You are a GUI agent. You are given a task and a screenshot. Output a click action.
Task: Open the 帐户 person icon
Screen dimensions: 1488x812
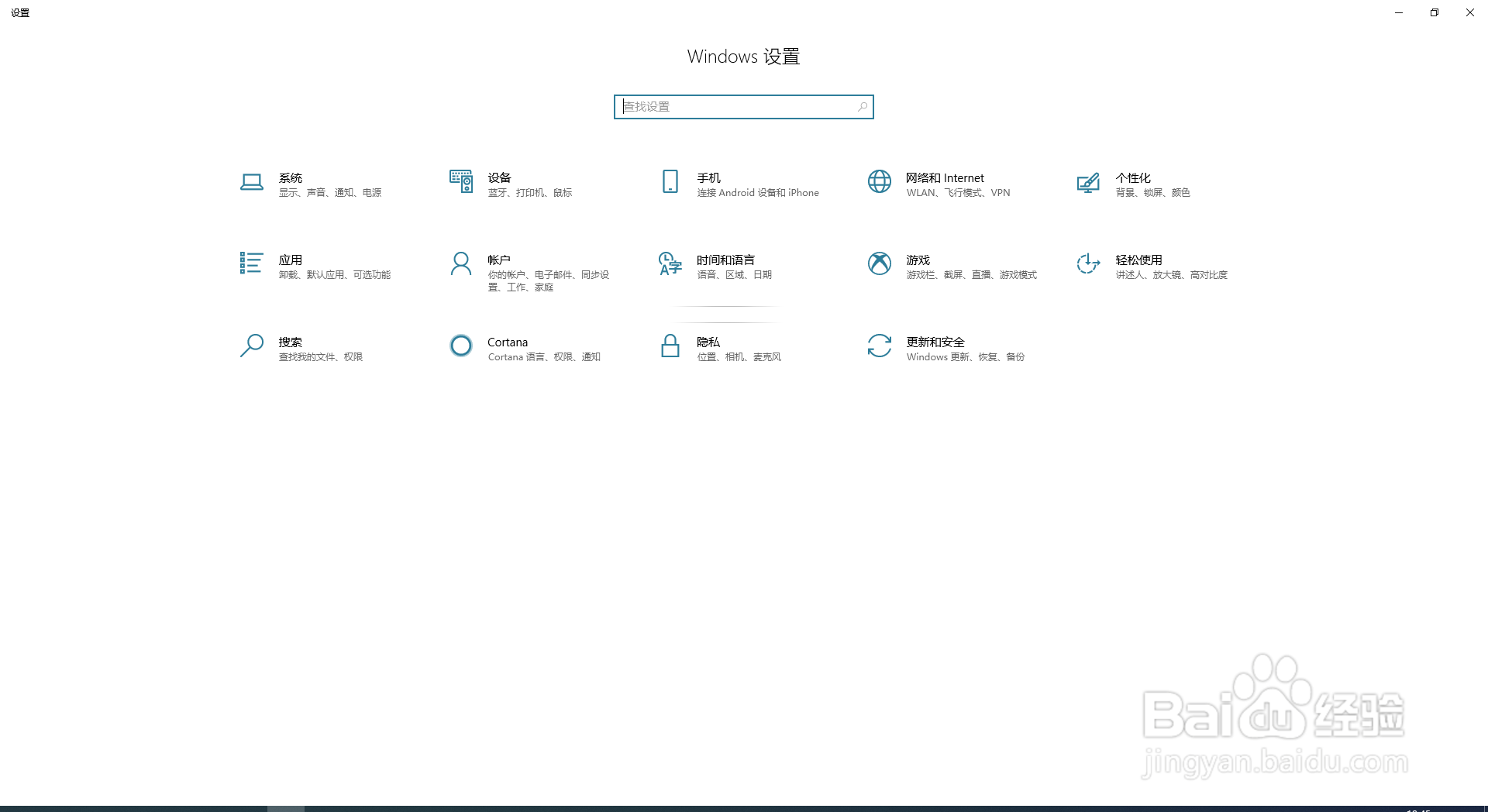pos(461,263)
